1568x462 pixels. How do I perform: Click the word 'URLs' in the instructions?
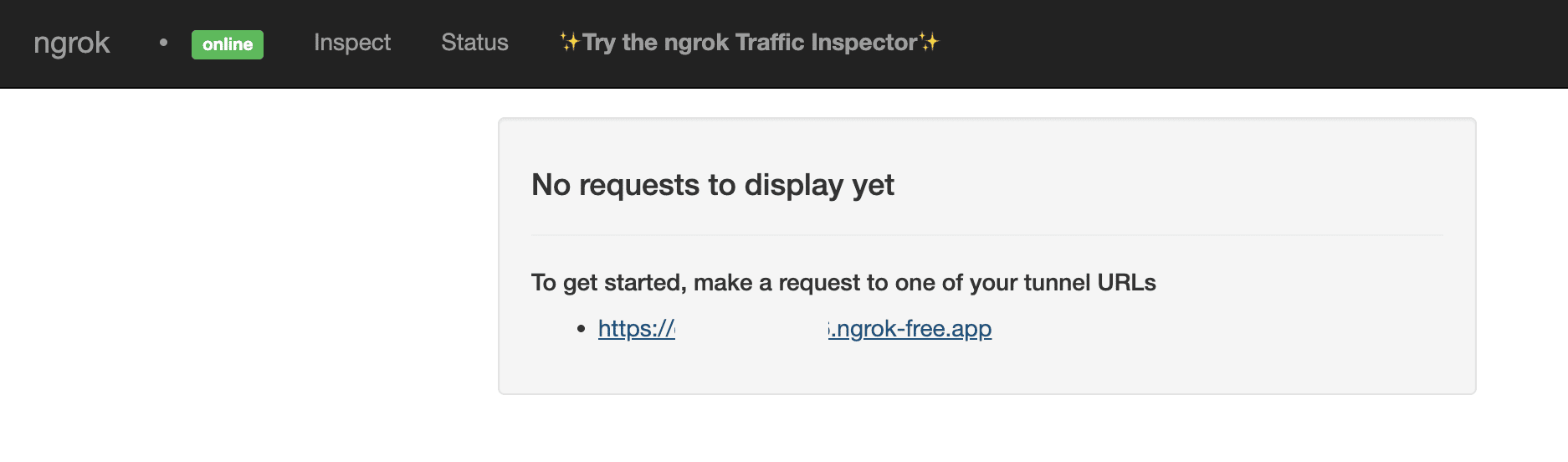pyautogui.click(x=1126, y=283)
